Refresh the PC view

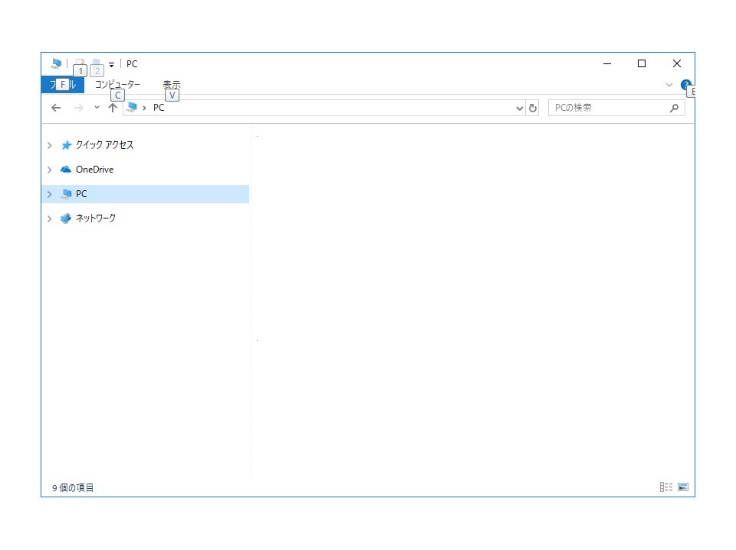click(x=532, y=108)
